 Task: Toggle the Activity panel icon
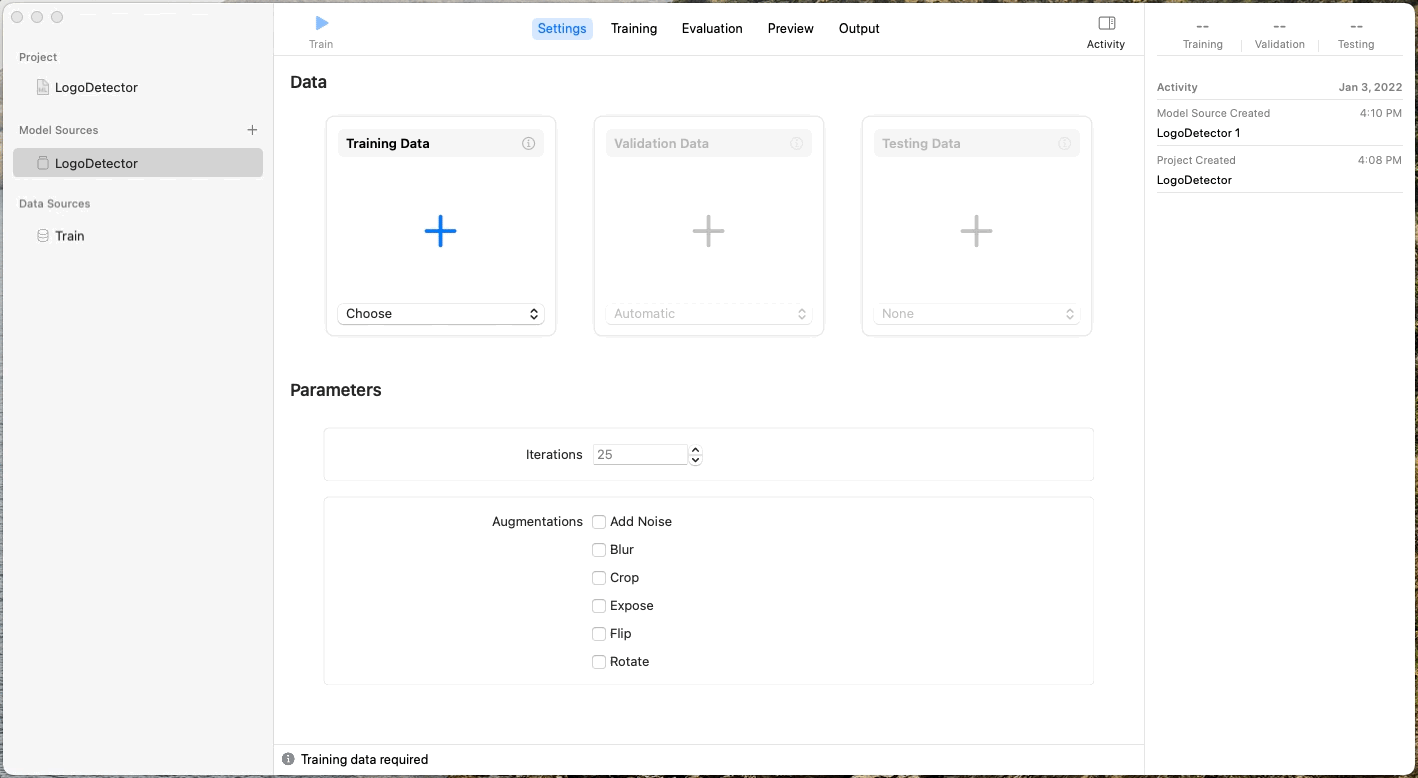tap(1106, 23)
